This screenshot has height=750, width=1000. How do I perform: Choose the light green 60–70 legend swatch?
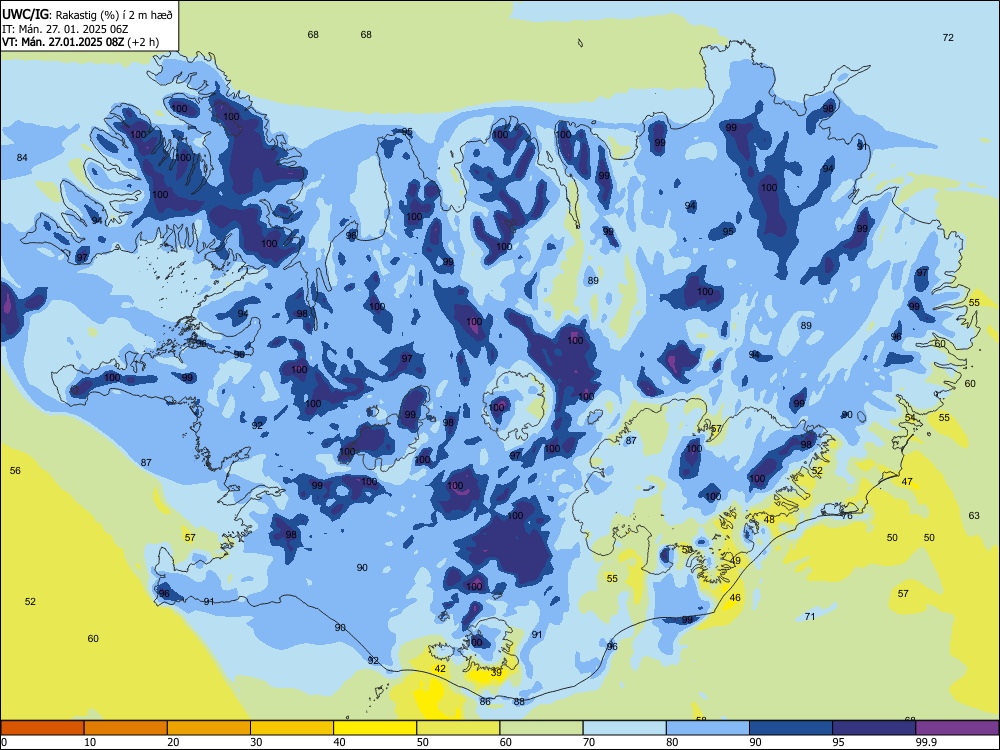541,728
